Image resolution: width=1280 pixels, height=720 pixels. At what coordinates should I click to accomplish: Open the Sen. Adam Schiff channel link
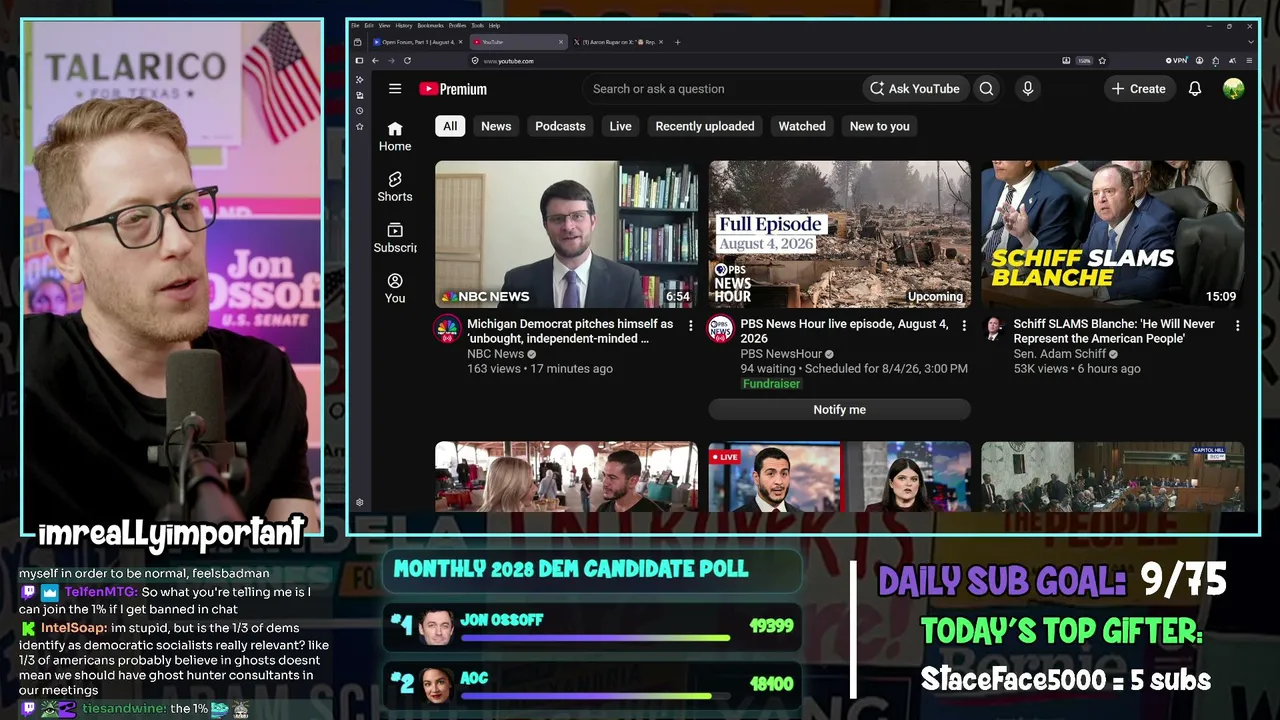[x=1059, y=354]
